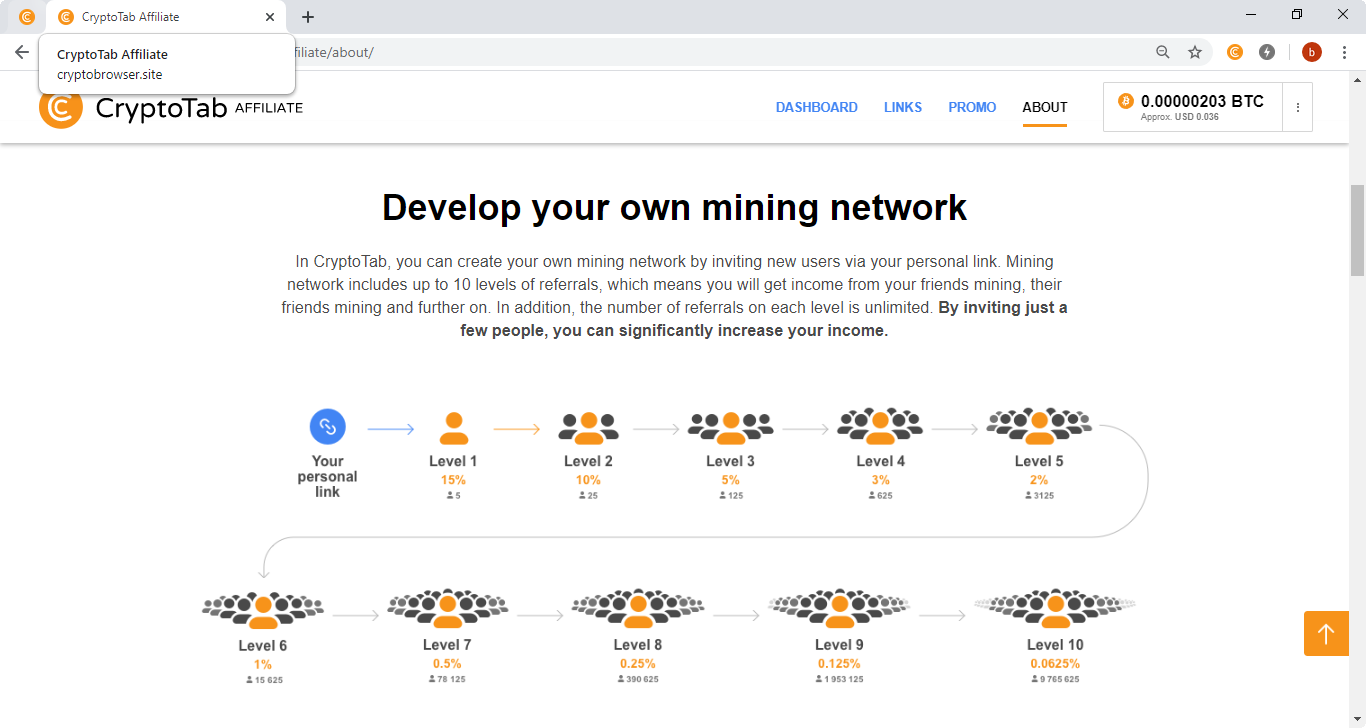Open the three-dot menu beside BTC balance
The width and height of the screenshot is (1366, 728).
[1298, 107]
